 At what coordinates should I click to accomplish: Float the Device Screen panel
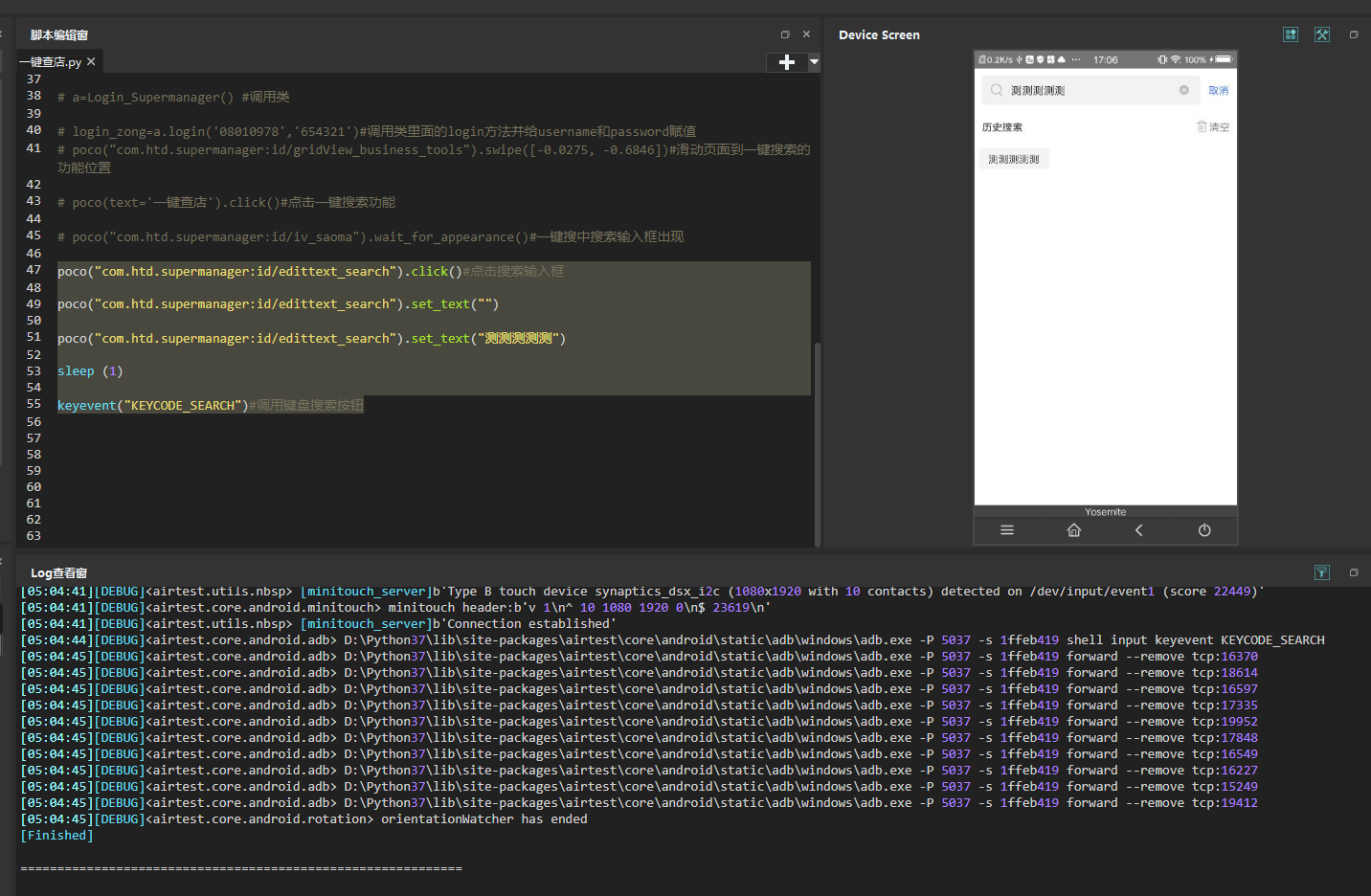click(1354, 34)
